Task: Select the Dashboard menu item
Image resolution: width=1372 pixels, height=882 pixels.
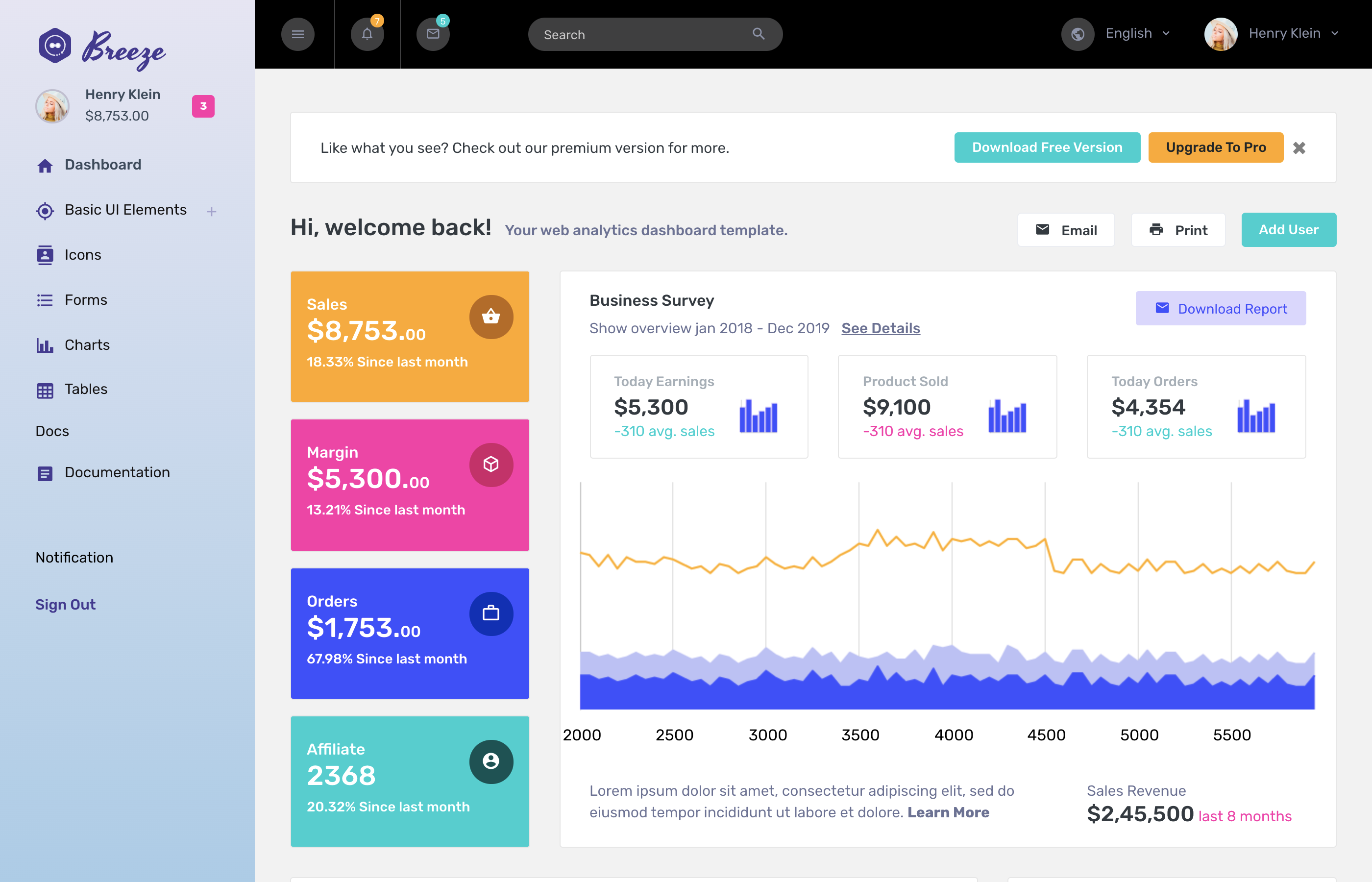Action: (103, 164)
